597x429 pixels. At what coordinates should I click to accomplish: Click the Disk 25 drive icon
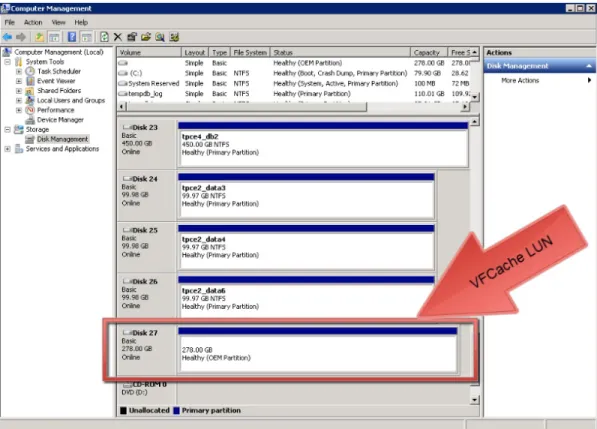127,230
